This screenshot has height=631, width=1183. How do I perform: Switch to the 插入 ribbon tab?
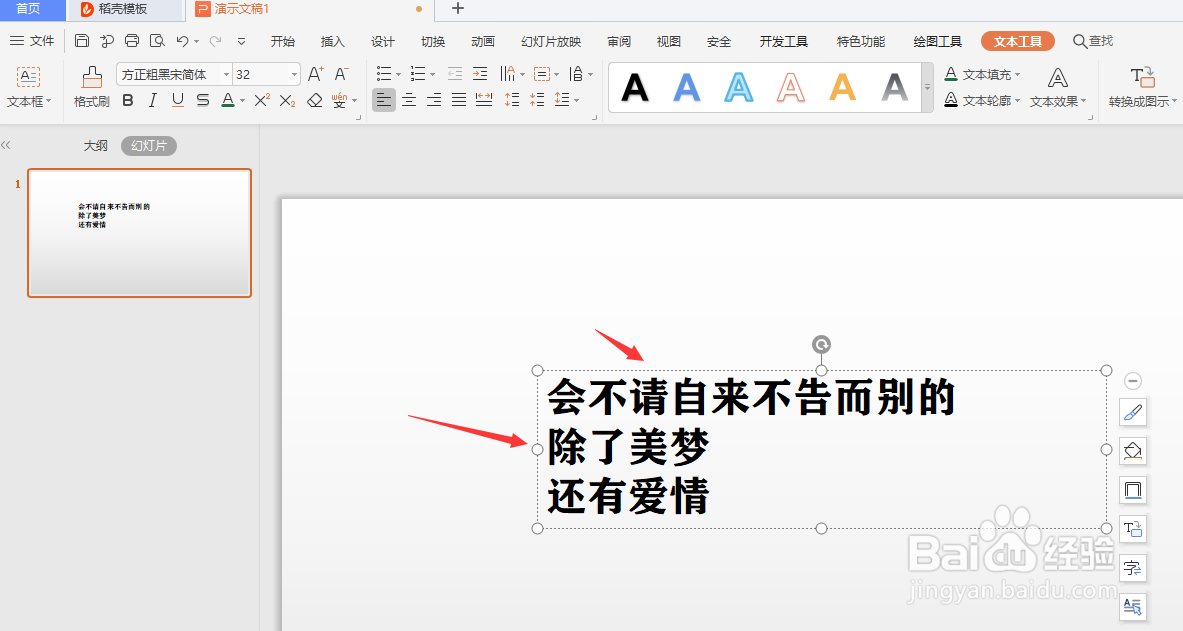click(x=332, y=41)
